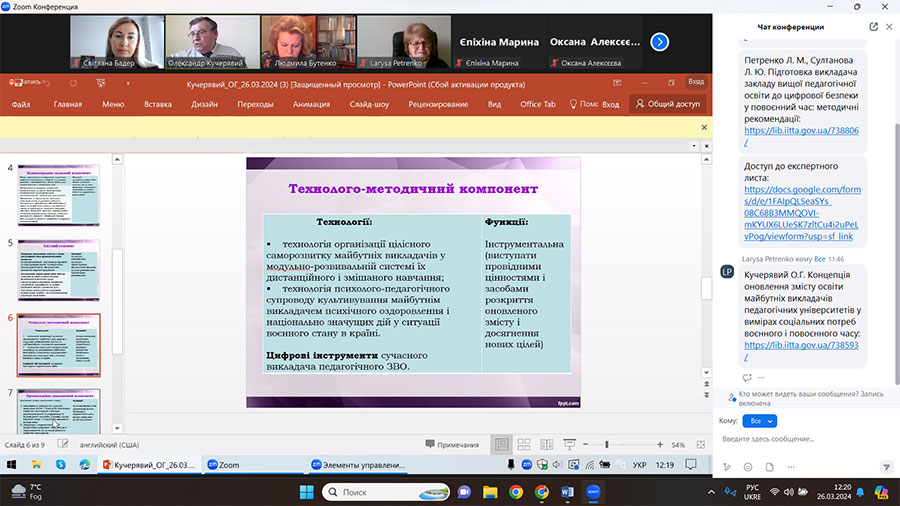Open the Word icon on taskbar
Image resolution: width=900 pixels, height=506 pixels.
point(568,492)
